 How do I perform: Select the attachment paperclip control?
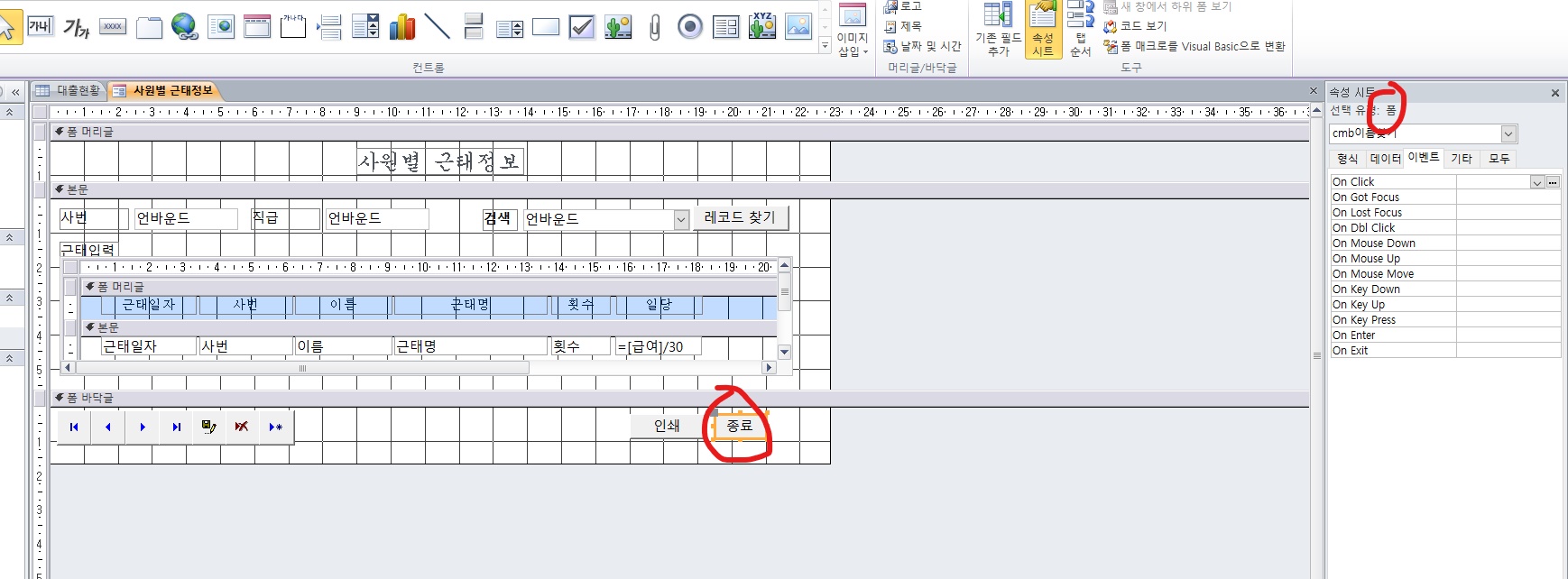pyautogui.click(x=654, y=27)
